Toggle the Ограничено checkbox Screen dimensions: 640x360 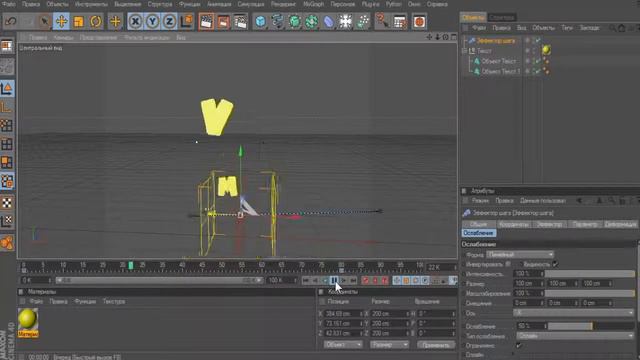pos(518,345)
